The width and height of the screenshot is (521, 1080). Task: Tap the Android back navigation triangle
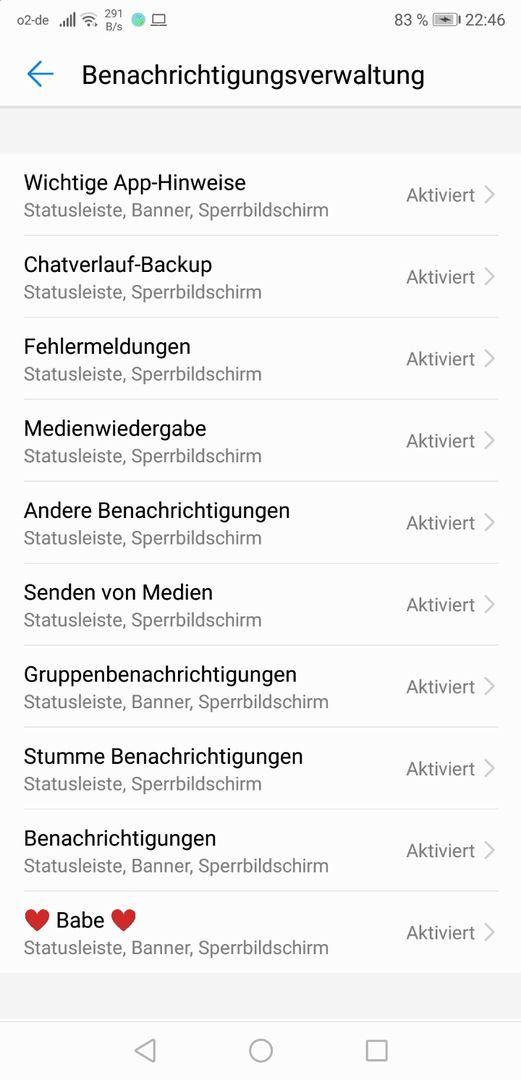(x=145, y=1050)
